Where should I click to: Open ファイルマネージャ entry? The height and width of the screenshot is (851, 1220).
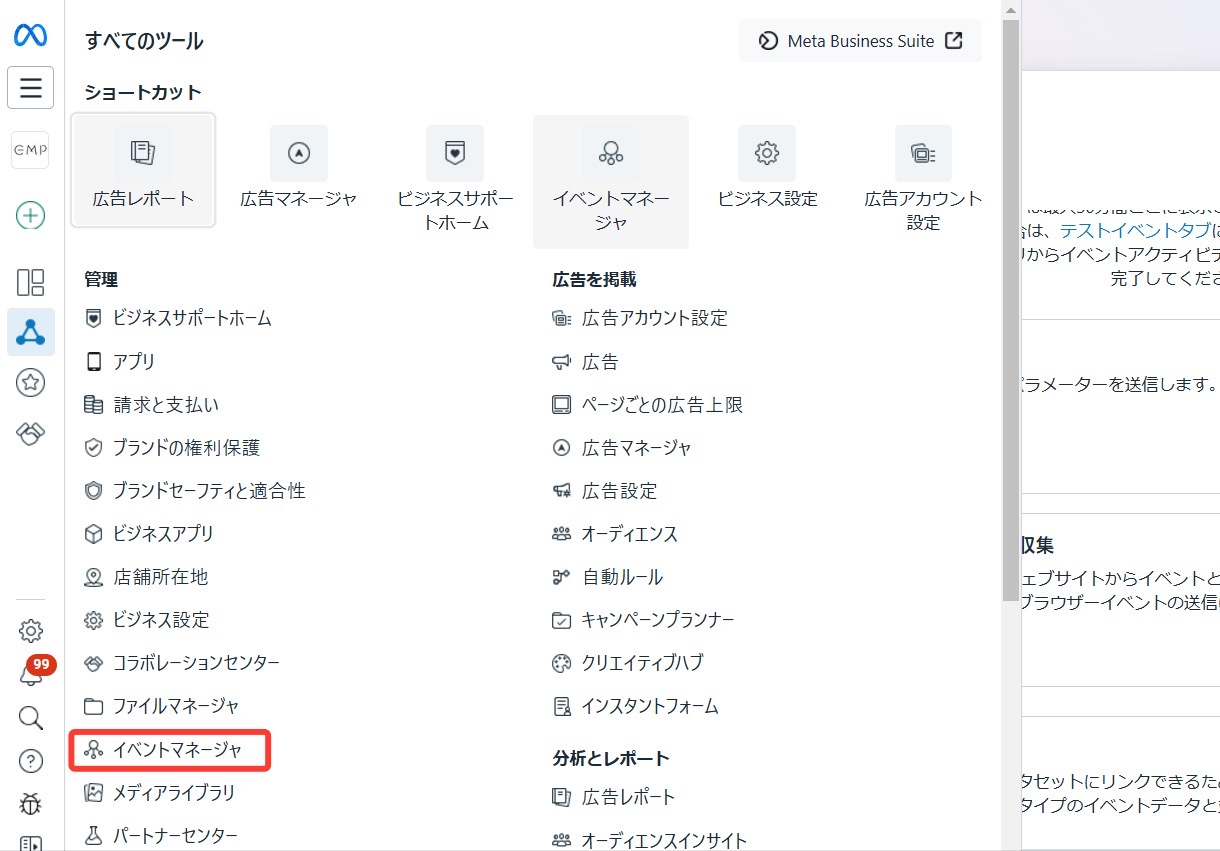click(x=162, y=705)
